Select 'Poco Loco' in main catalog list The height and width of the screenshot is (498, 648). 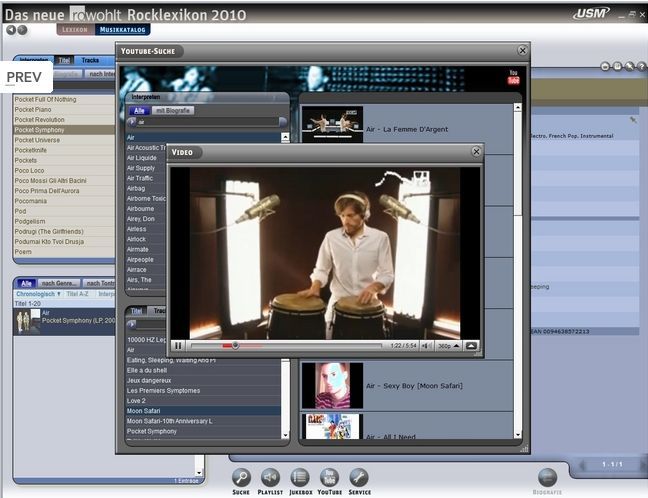[x=64, y=170]
